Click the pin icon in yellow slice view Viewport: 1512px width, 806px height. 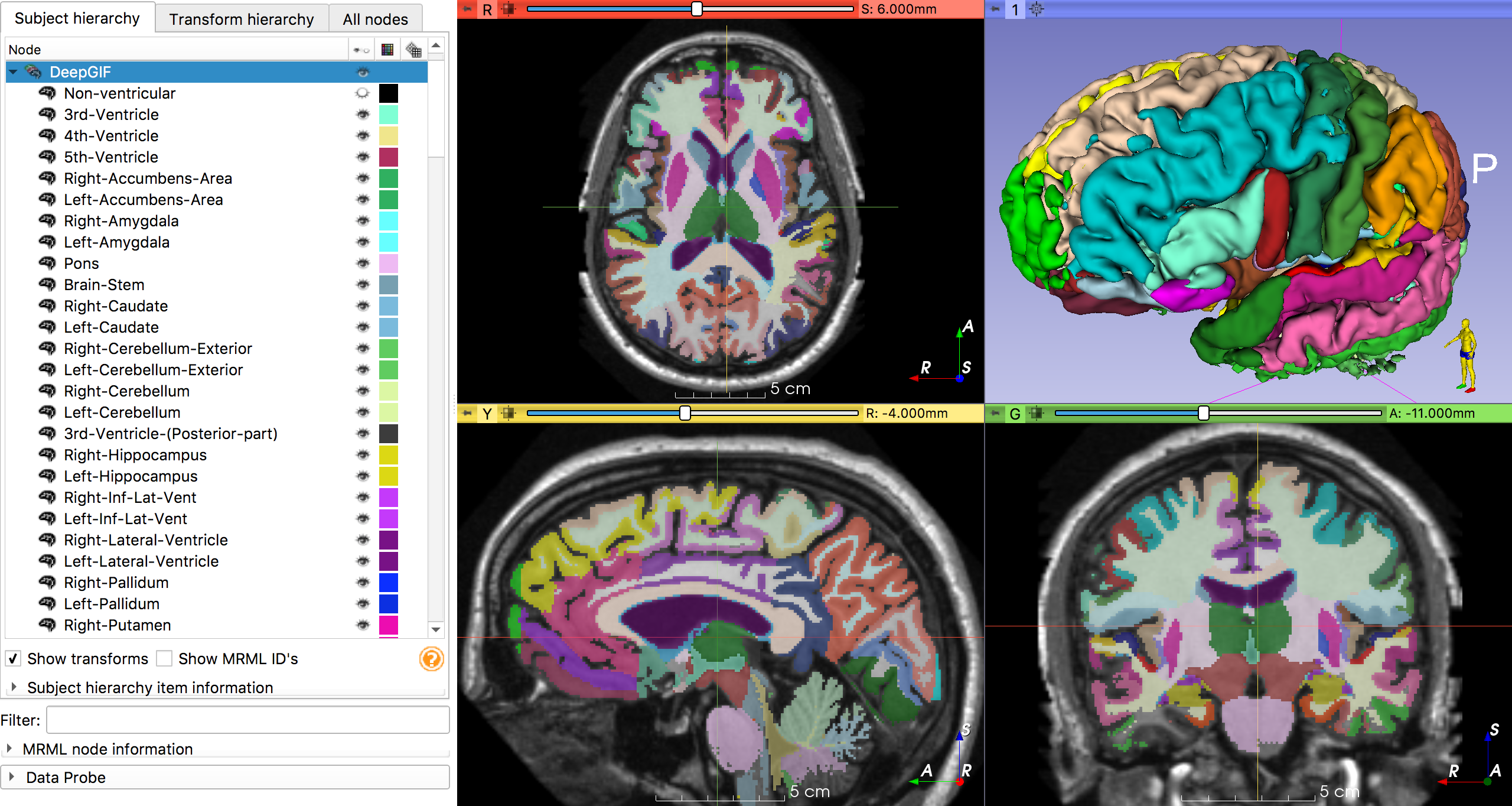coord(467,413)
